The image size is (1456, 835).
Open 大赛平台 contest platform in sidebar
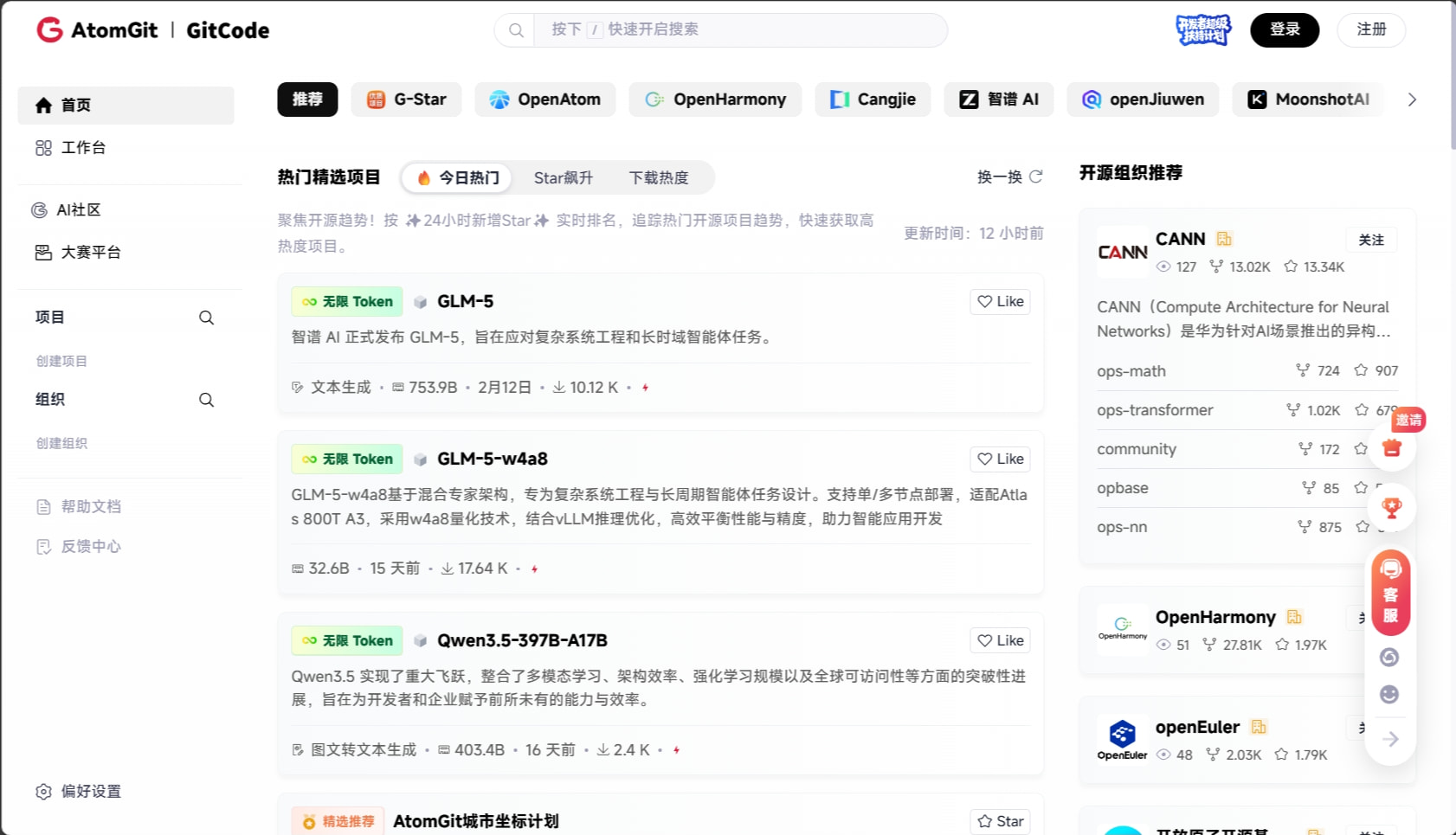click(126, 253)
